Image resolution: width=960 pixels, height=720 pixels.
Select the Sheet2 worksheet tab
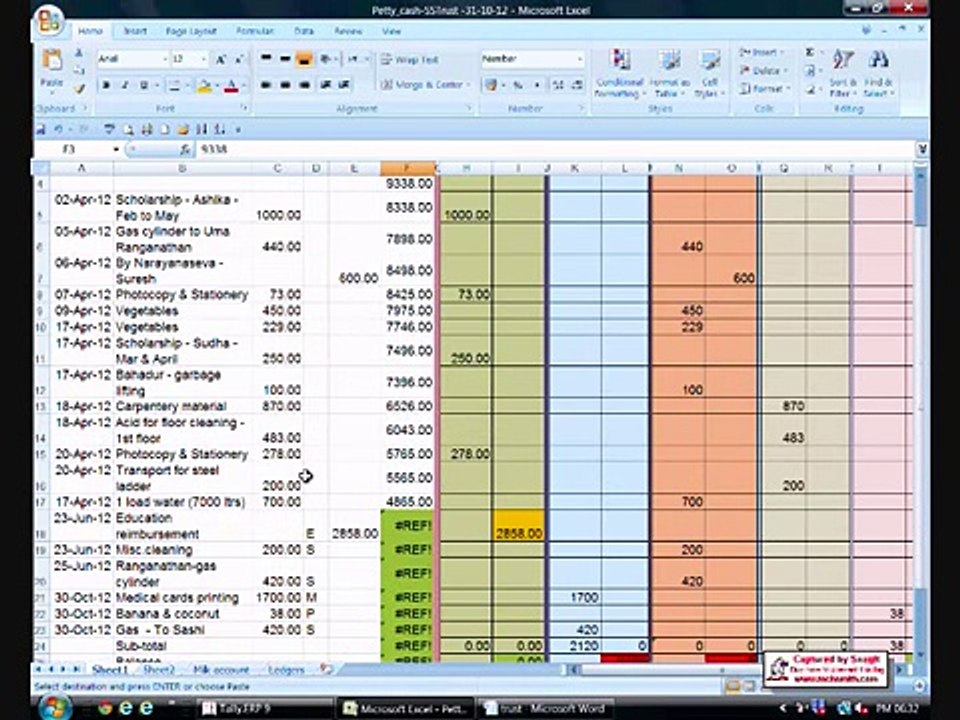[159, 670]
